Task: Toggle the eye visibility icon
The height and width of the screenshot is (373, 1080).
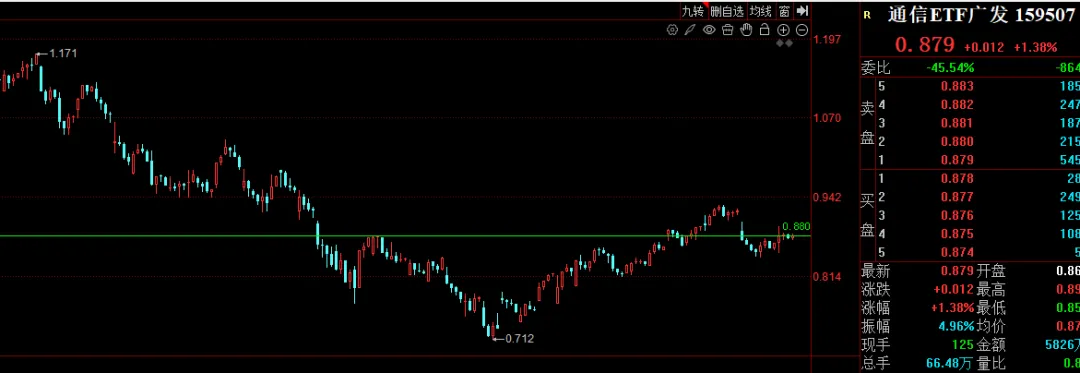Action: (709, 30)
